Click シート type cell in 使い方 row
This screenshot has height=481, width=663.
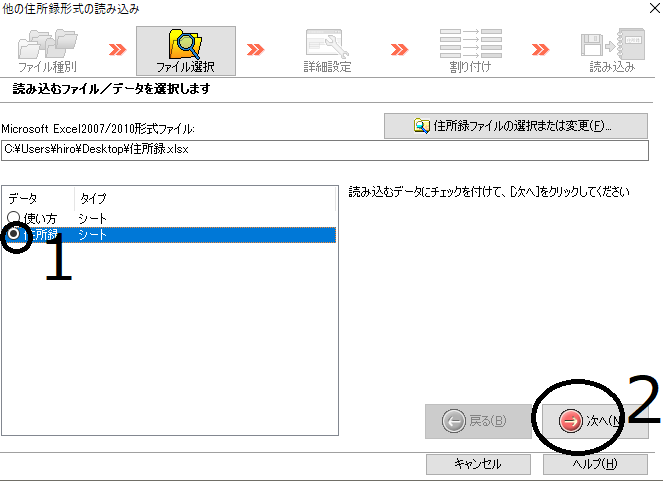pyautogui.click(x=93, y=218)
